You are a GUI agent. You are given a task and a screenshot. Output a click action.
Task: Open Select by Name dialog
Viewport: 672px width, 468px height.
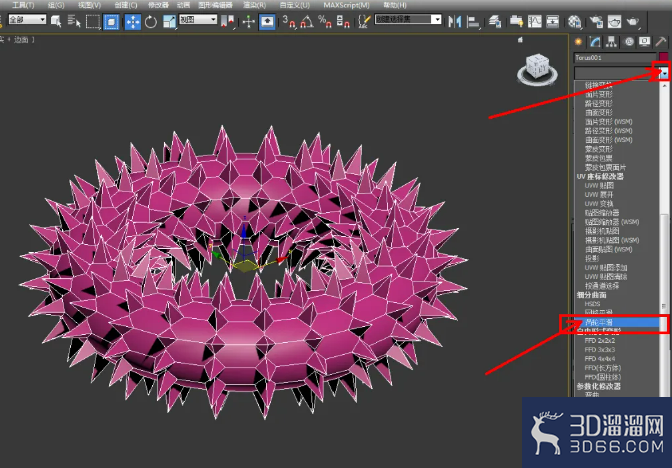(74, 21)
